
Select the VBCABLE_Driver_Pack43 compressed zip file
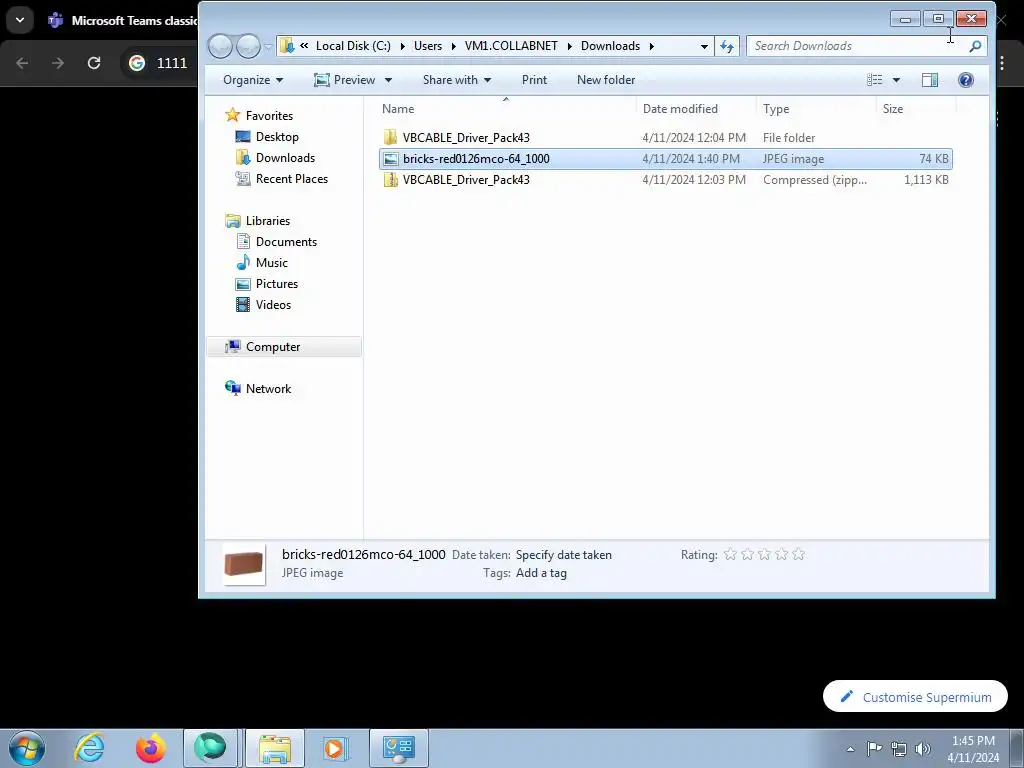click(665, 180)
